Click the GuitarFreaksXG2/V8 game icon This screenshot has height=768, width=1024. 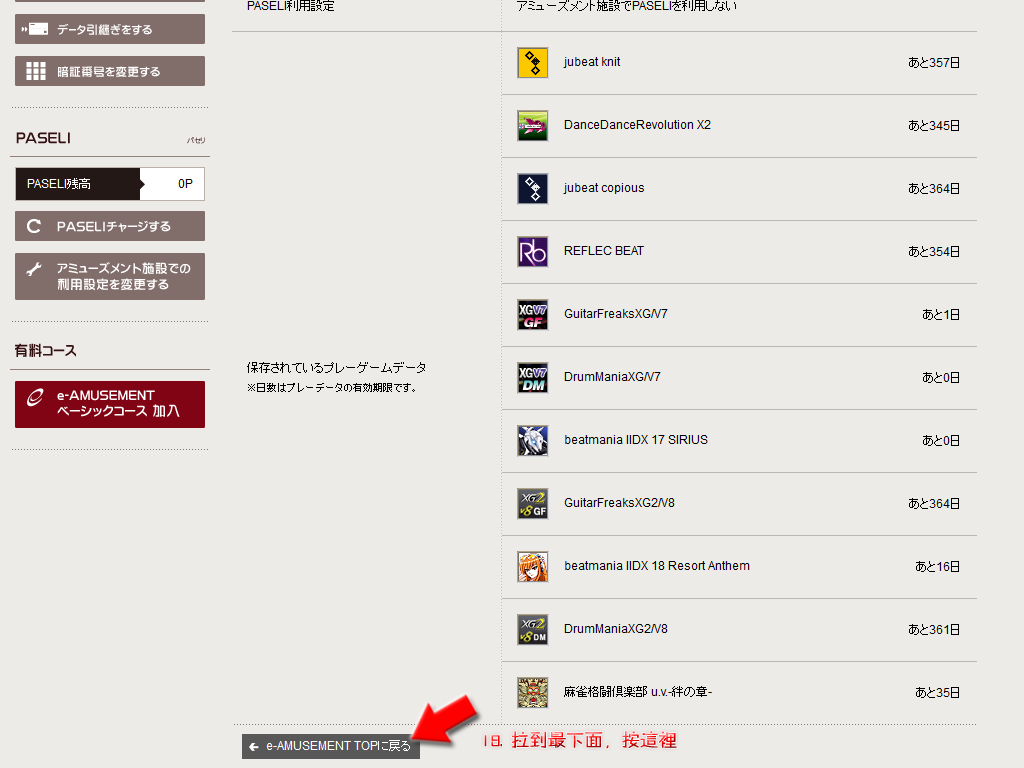[x=532, y=504]
